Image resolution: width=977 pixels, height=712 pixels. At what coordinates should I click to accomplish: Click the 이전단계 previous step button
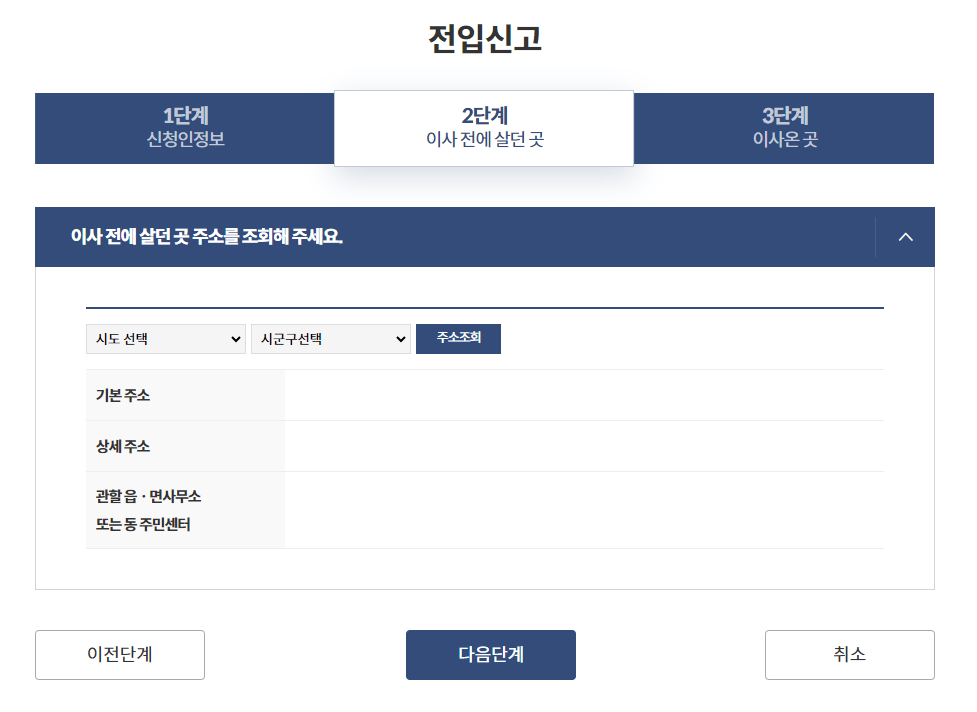(119, 655)
